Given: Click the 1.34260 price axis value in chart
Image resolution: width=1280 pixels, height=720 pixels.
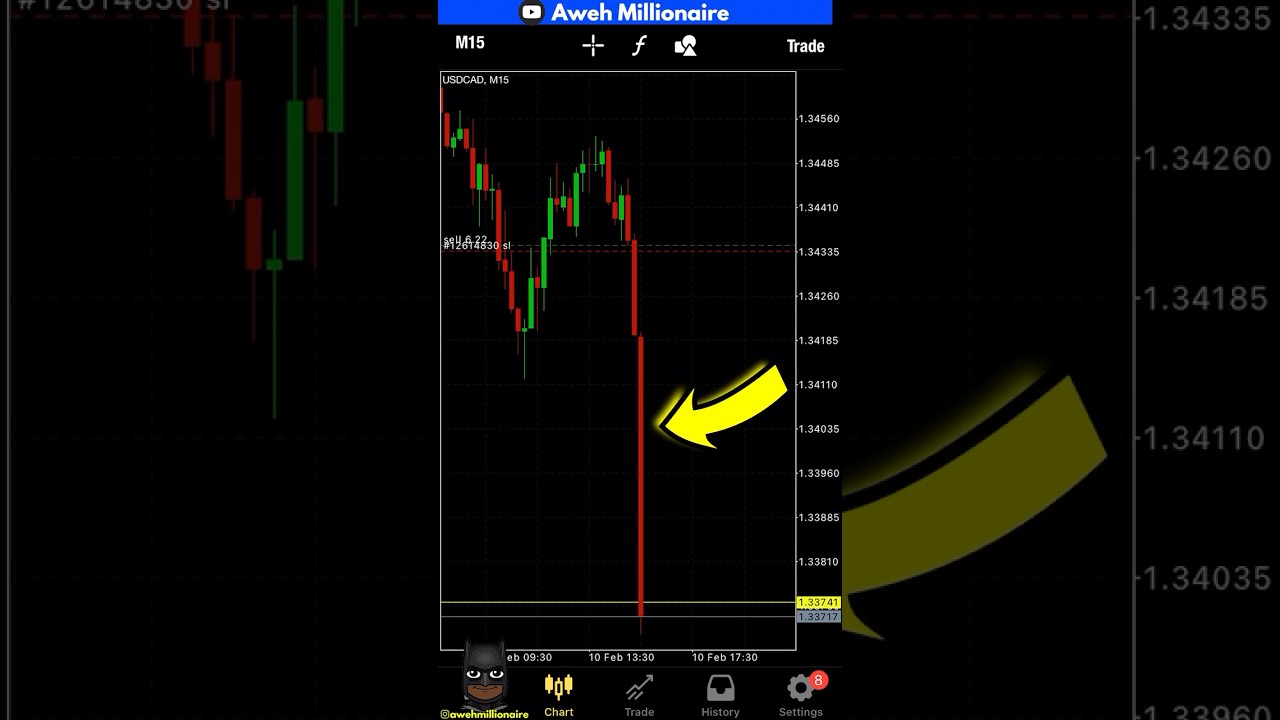Looking at the screenshot, I should point(818,296).
